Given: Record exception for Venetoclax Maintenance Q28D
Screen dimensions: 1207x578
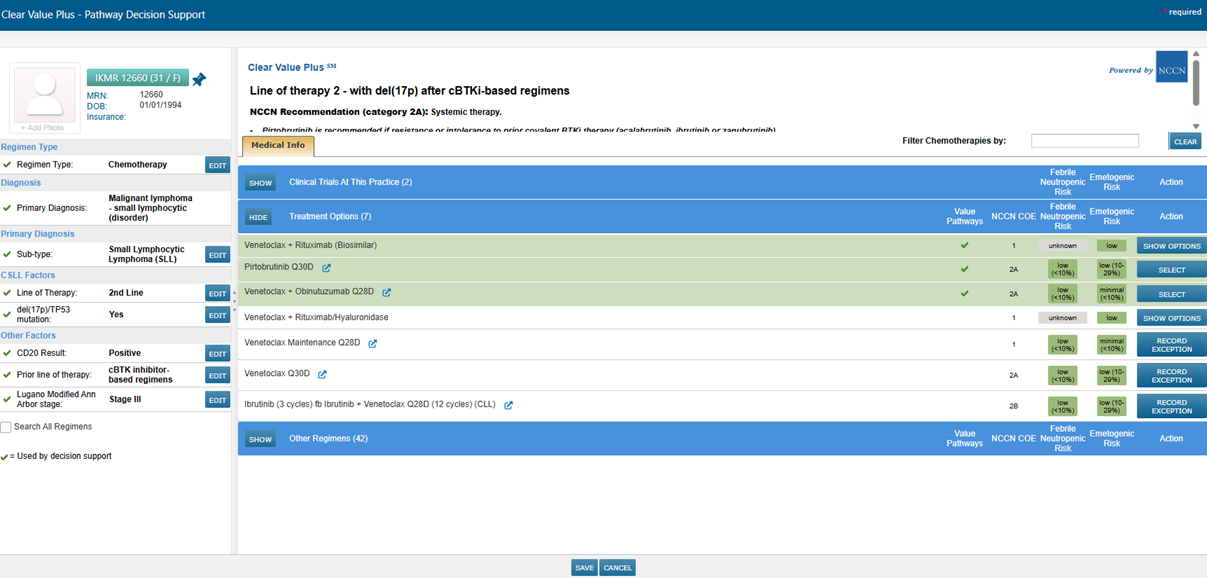Looking at the screenshot, I should [1171, 345].
